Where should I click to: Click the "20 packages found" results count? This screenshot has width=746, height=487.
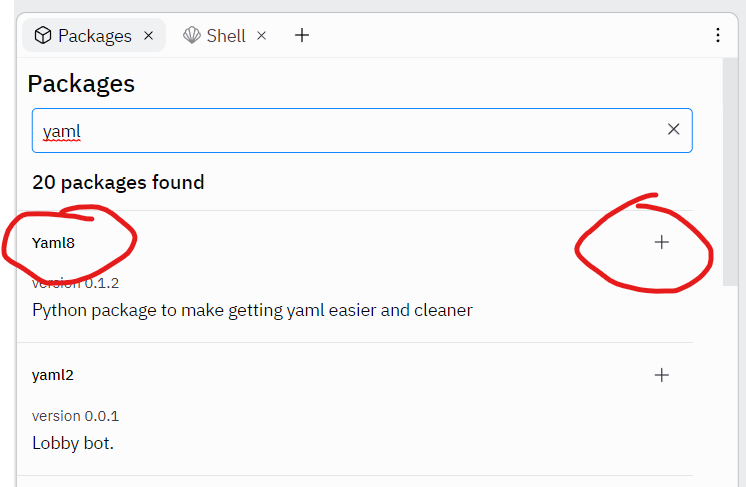(x=118, y=182)
